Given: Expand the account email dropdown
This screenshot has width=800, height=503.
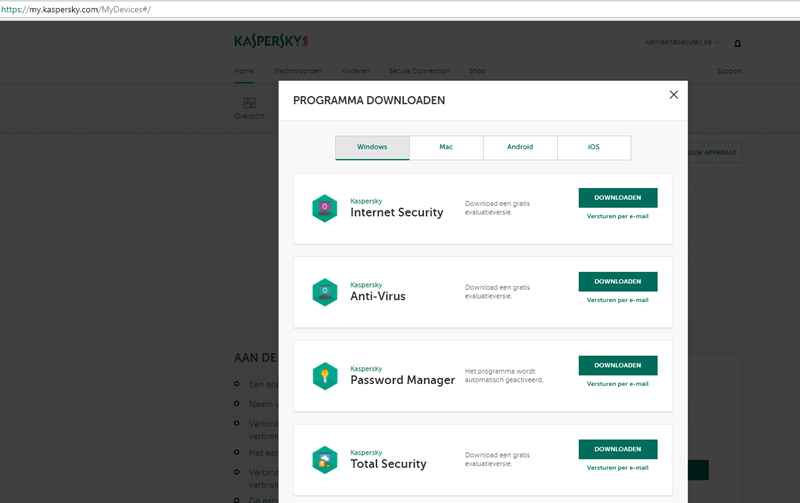Looking at the screenshot, I should (683, 43).
